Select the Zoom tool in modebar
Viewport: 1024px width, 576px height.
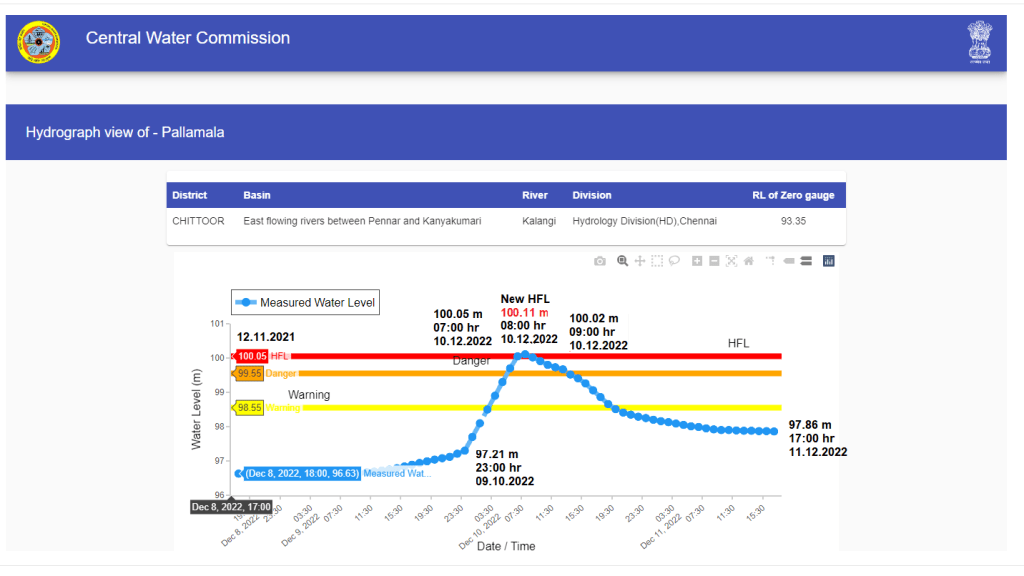tap(622, 261)
